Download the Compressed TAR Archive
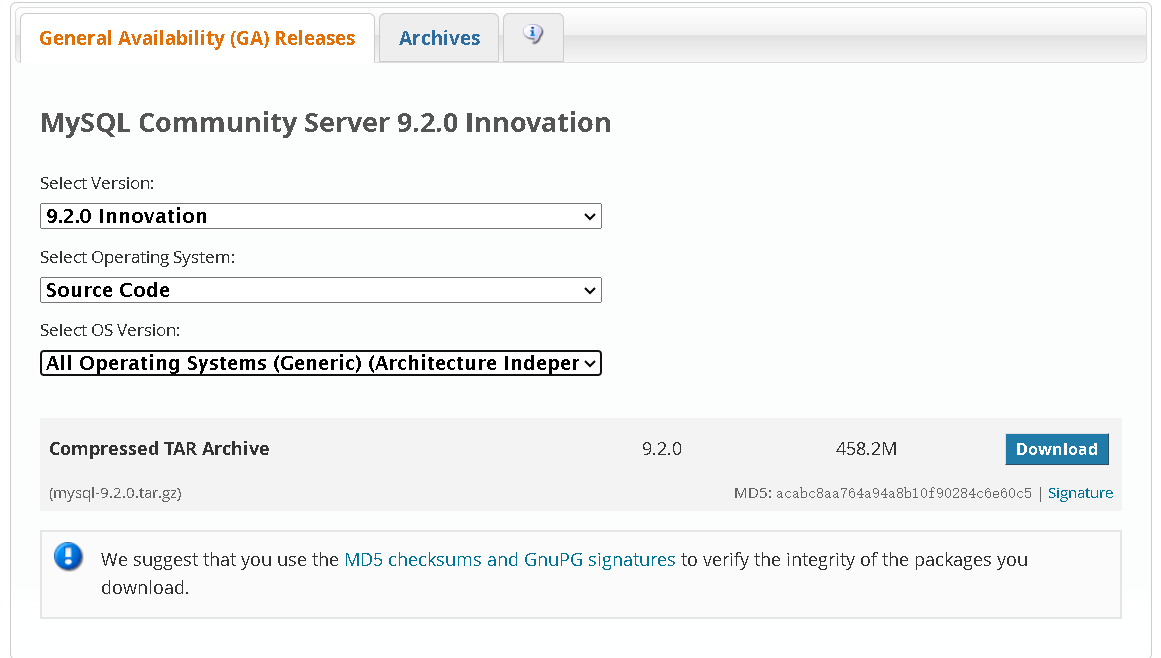This screenshot has height=658, width=1161. (x=1057, y=449)
